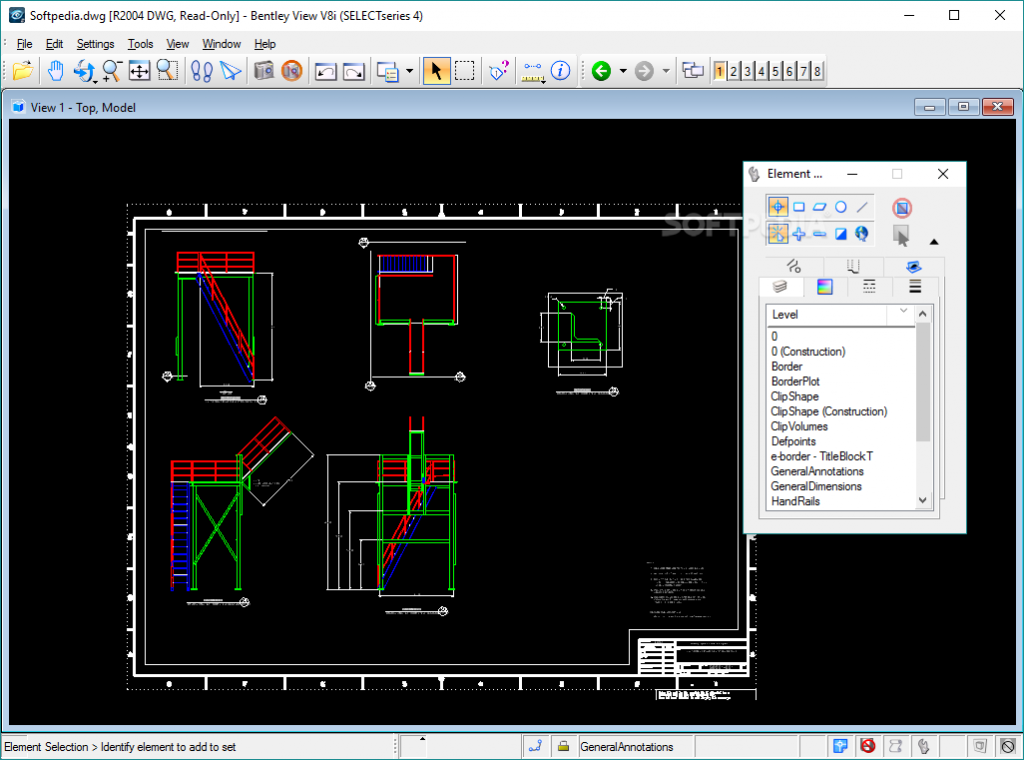Open the Tools menu
This screenshot has width=1024, height=760.
[x=140, y=44]
